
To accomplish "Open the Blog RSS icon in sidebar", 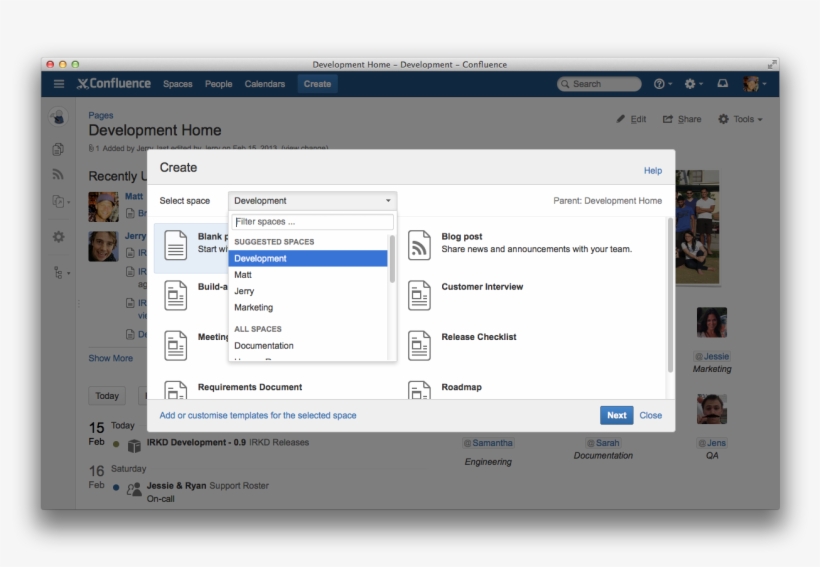I will [x=58, y=174].
